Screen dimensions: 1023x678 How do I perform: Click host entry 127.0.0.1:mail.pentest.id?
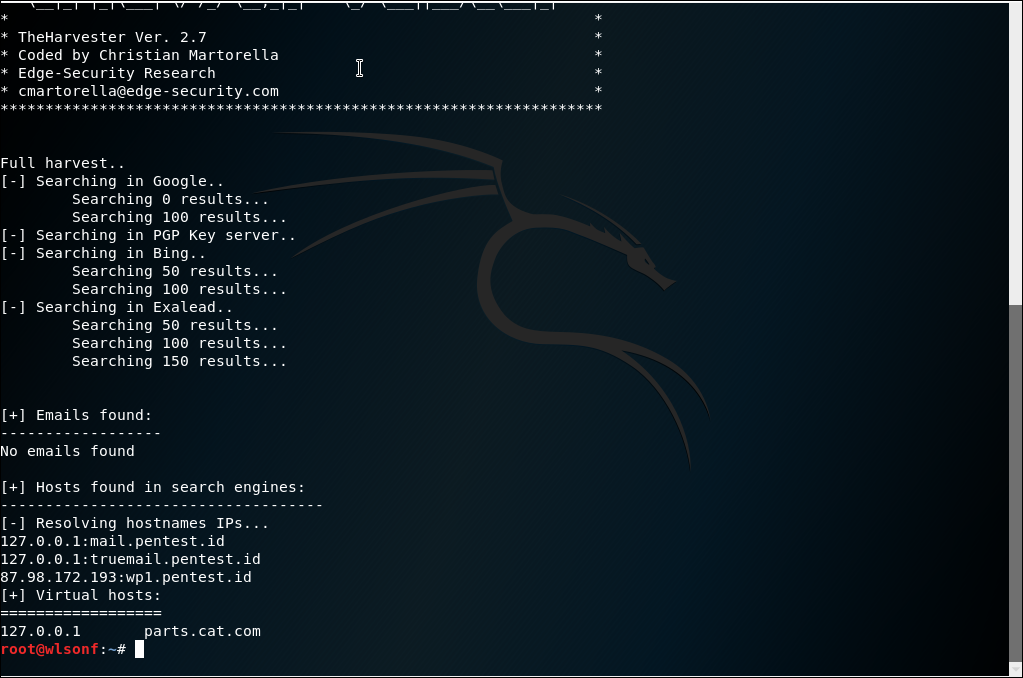point(112,542)
